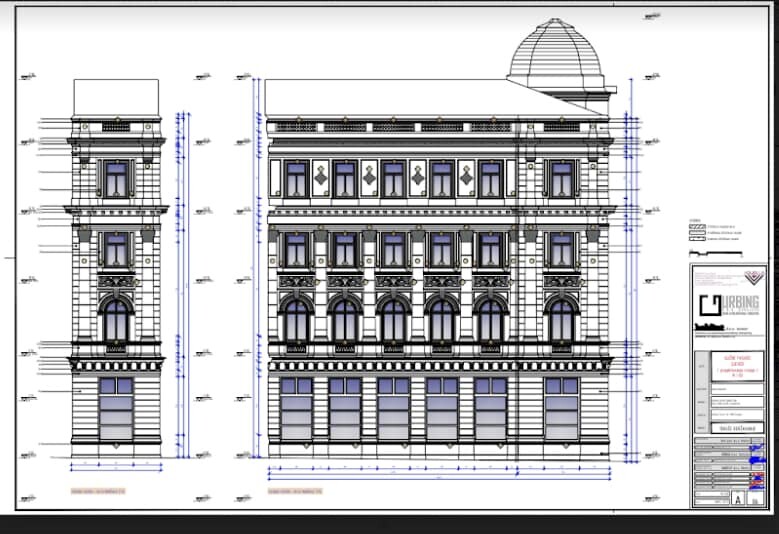Viewport: 779px width, 534px height.
Task: Select the first hatch swatch in the legend
Action: [x=697, y=227]
